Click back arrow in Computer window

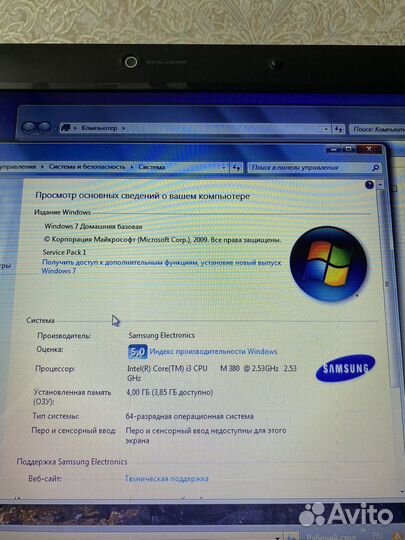click(29, 128)
